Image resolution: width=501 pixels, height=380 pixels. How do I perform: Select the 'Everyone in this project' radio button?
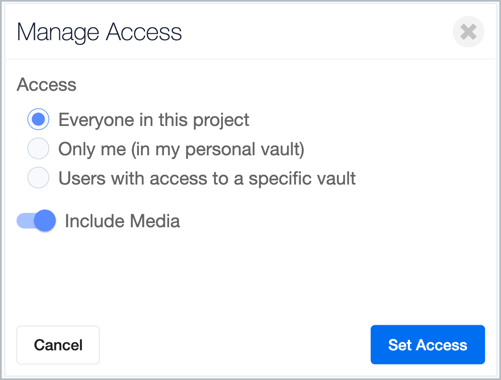point(38,119)
